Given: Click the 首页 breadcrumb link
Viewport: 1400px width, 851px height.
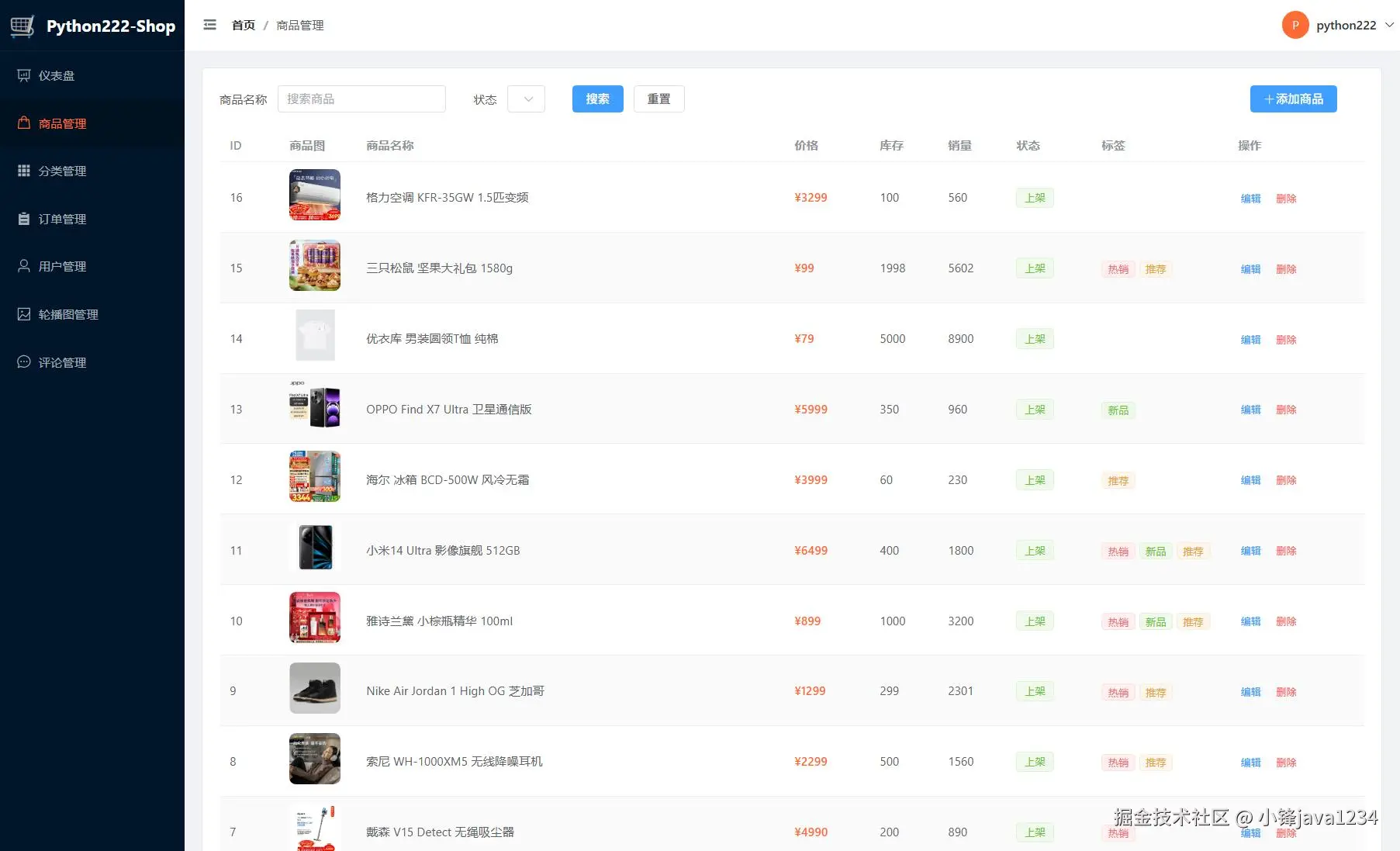Looking at the screenshot, I should tap(244, 25).
